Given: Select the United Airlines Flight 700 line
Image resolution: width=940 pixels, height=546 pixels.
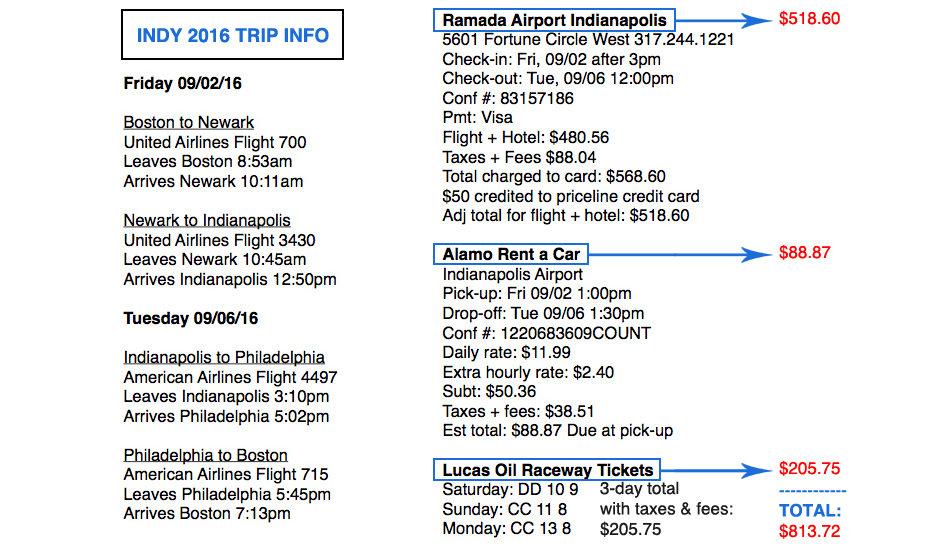Looking at the screenshot, I should (215, 143).
